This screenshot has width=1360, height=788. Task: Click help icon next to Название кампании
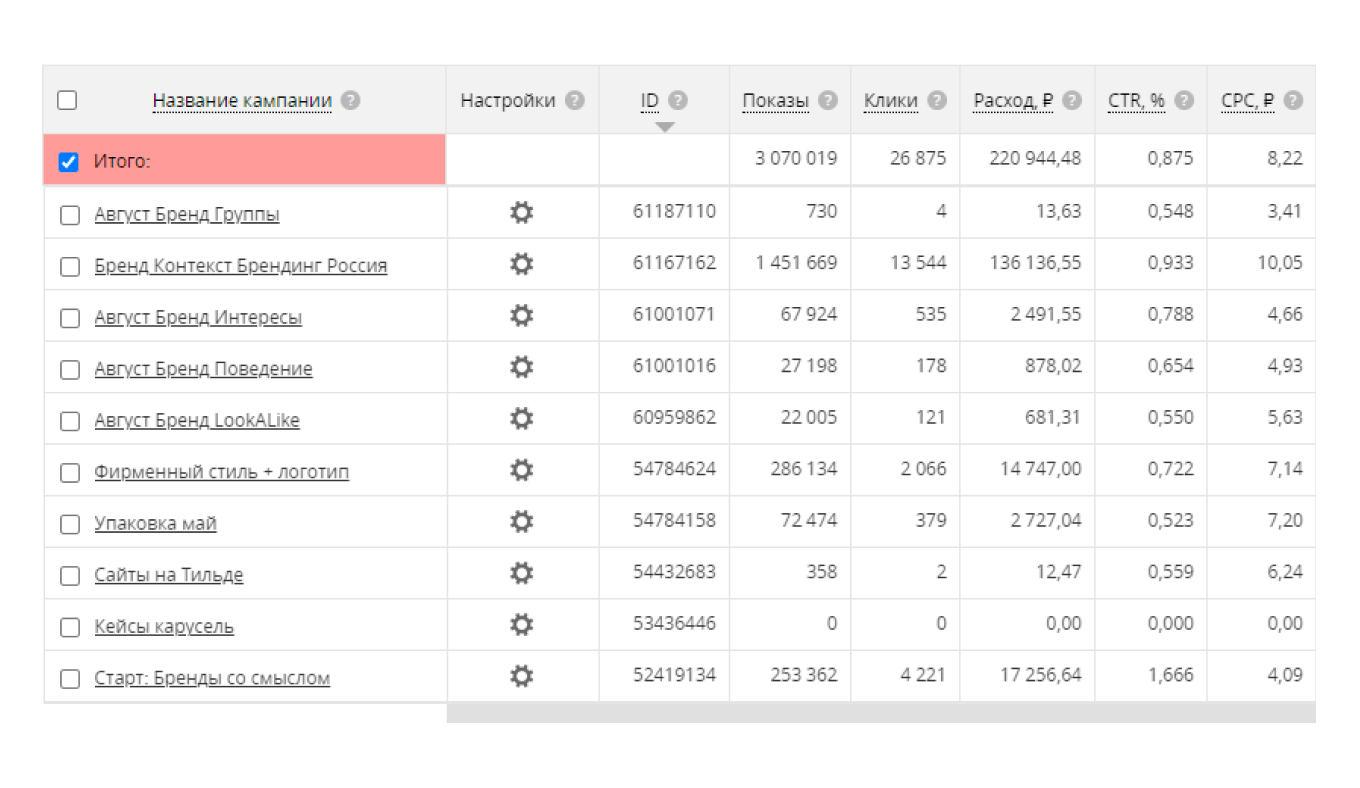click(350, 101)
